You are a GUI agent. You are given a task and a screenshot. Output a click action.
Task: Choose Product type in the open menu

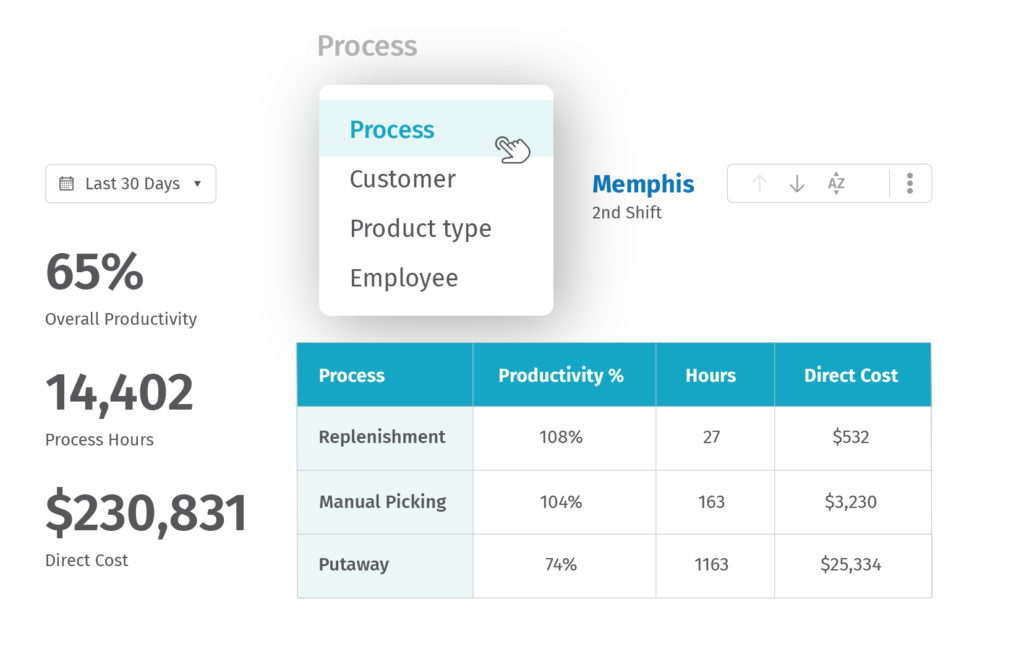click(x=420, y=228)
